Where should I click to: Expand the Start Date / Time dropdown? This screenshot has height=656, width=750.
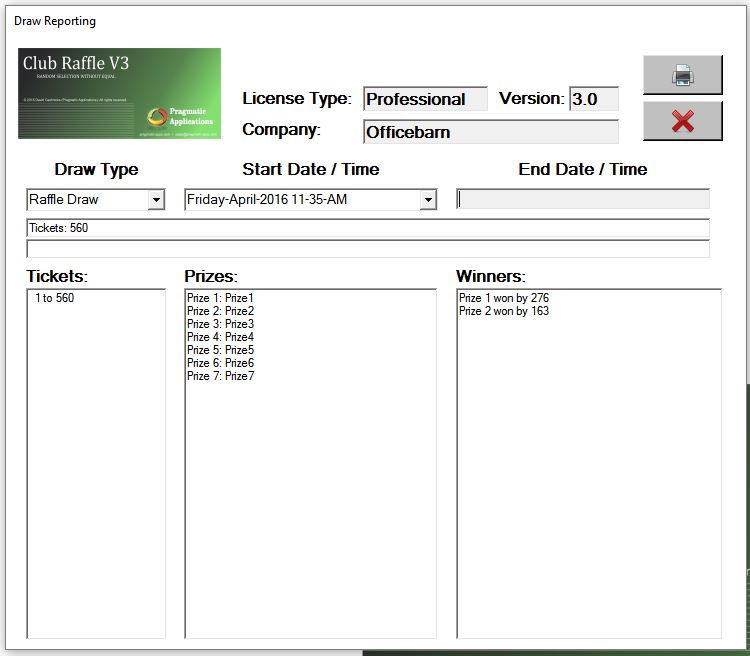tap(428, 200)
